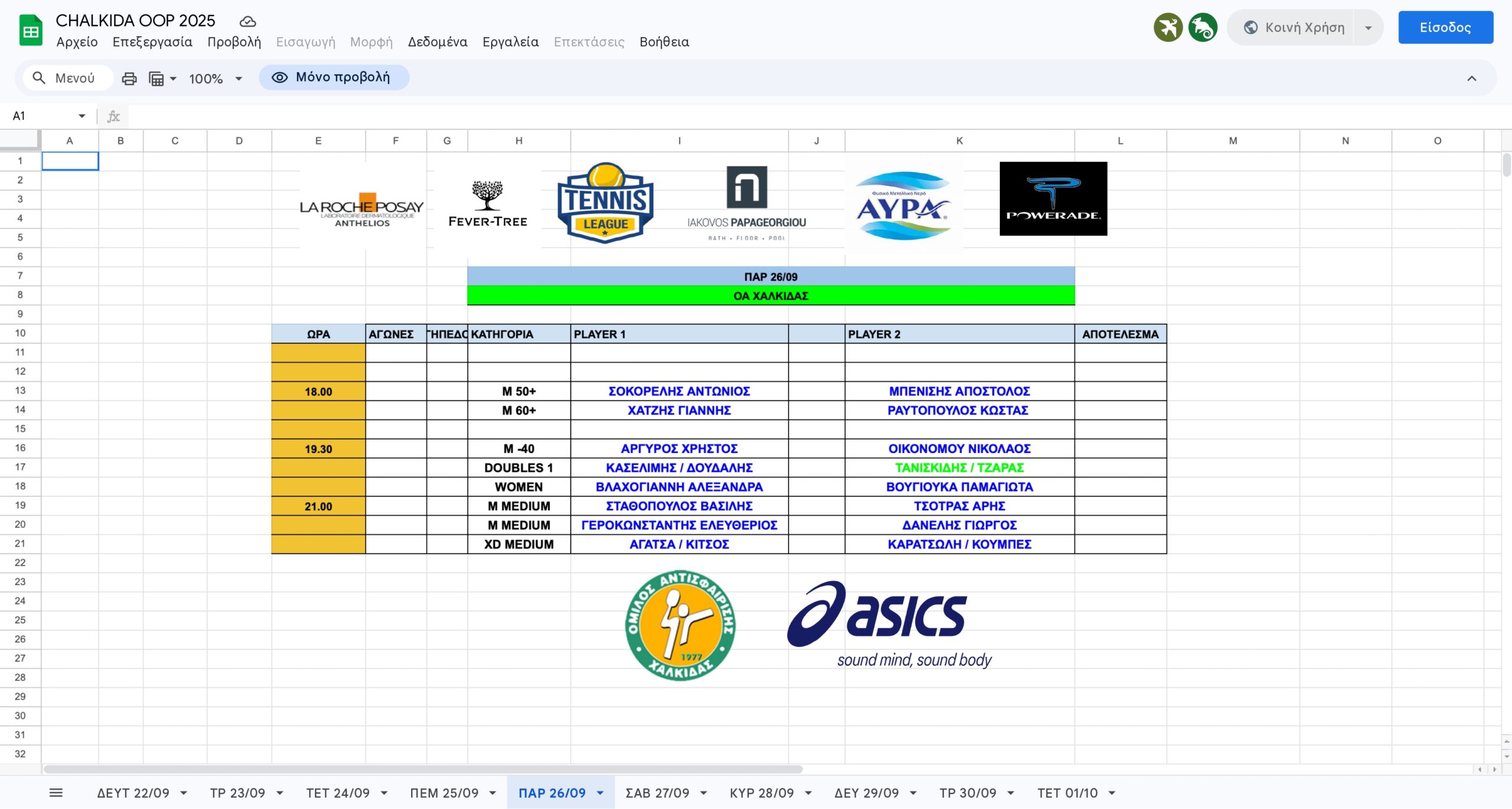Click the Είσοδος sign-in button

coord(1445,27)
